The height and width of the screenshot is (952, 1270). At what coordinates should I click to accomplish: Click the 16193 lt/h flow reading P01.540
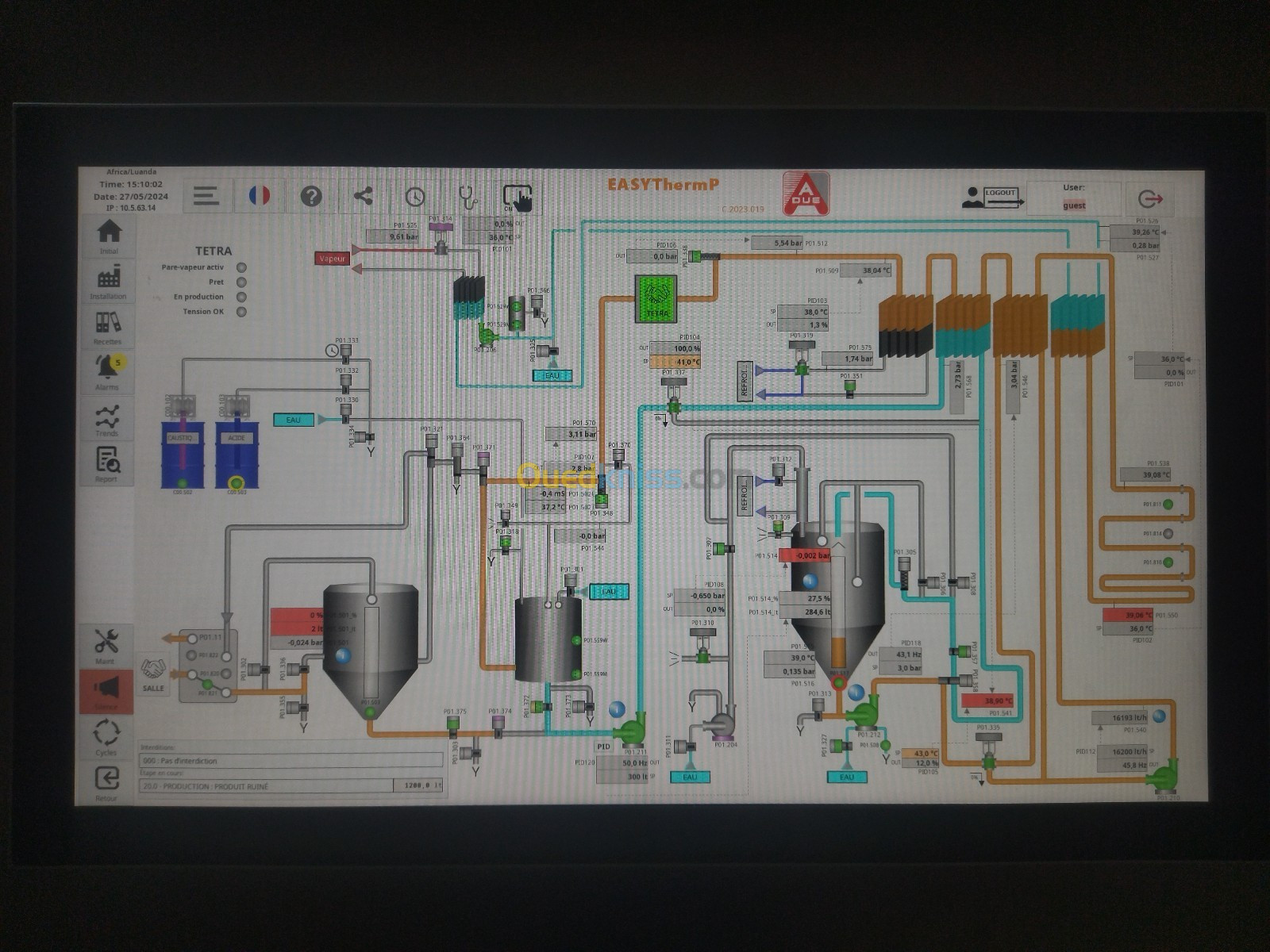click(1119, 717)
